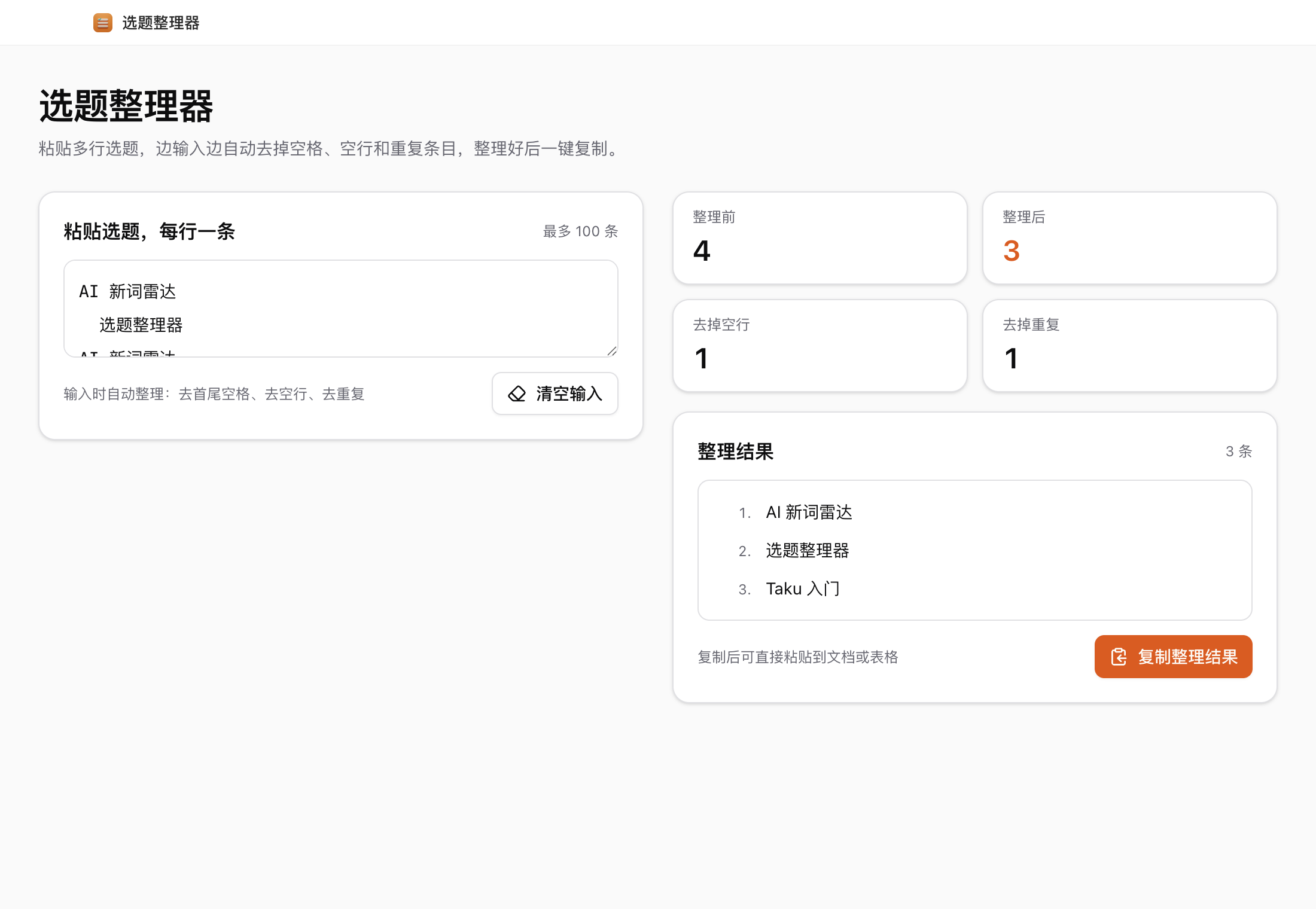Click the header title 选题整理器 next to logo
Screen dimensions: 1316x909
pyautogui.click(x=161, y=23)
